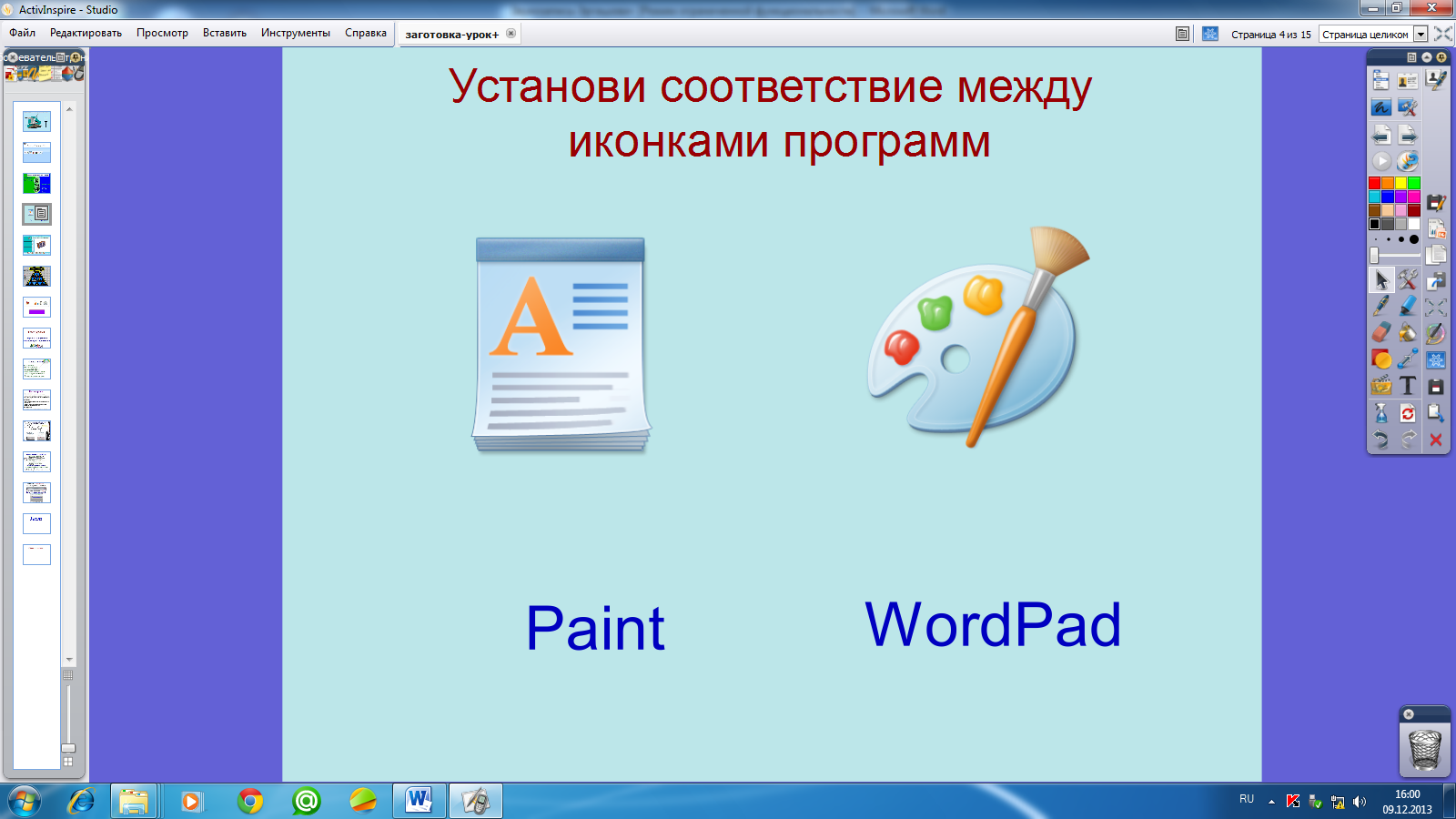This screenshot has width=1456, height=819.
Task: Pick the blue color swatch
Action: pos(1388,197)
